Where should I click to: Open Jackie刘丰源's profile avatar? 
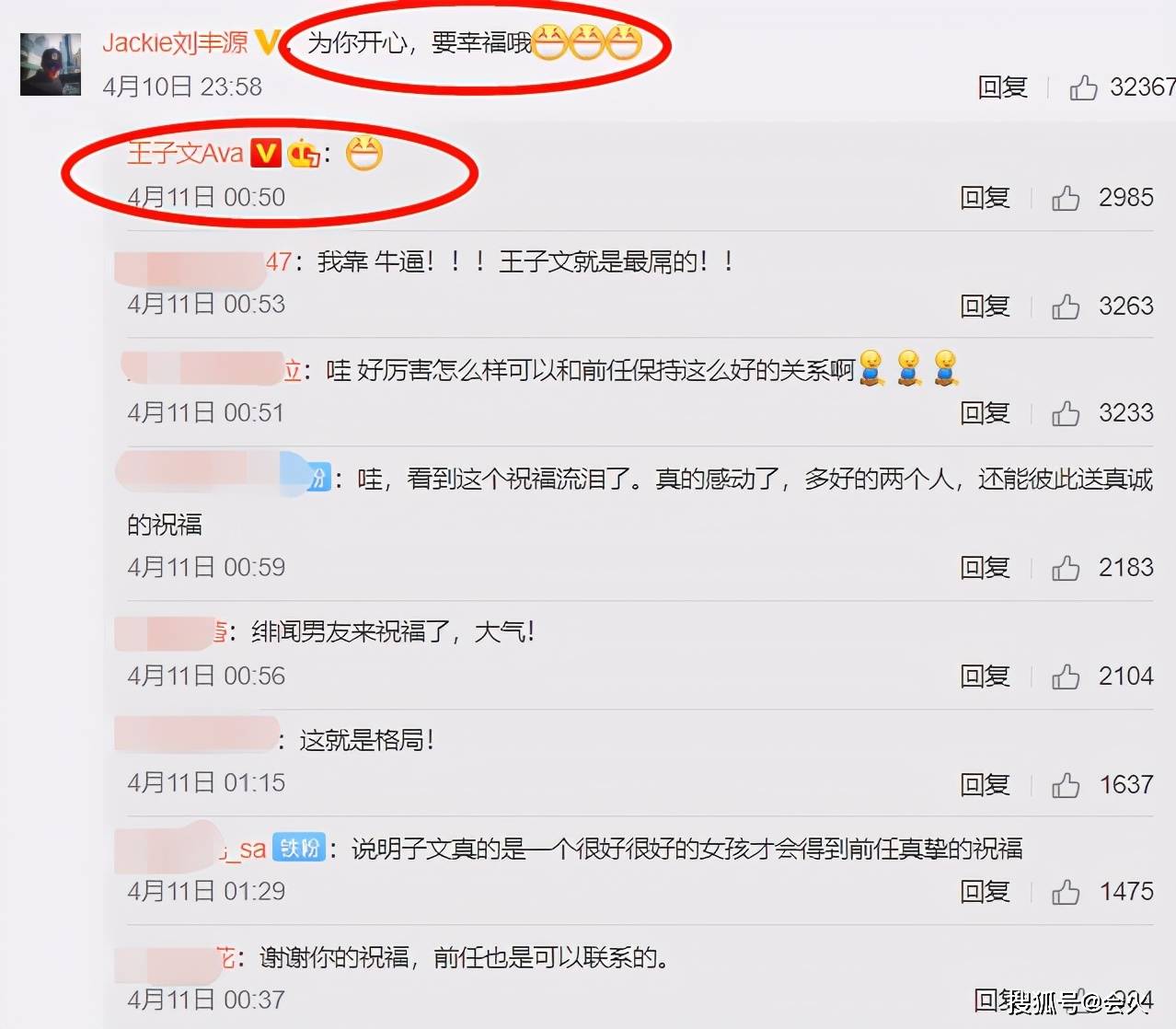click(51, 64)
